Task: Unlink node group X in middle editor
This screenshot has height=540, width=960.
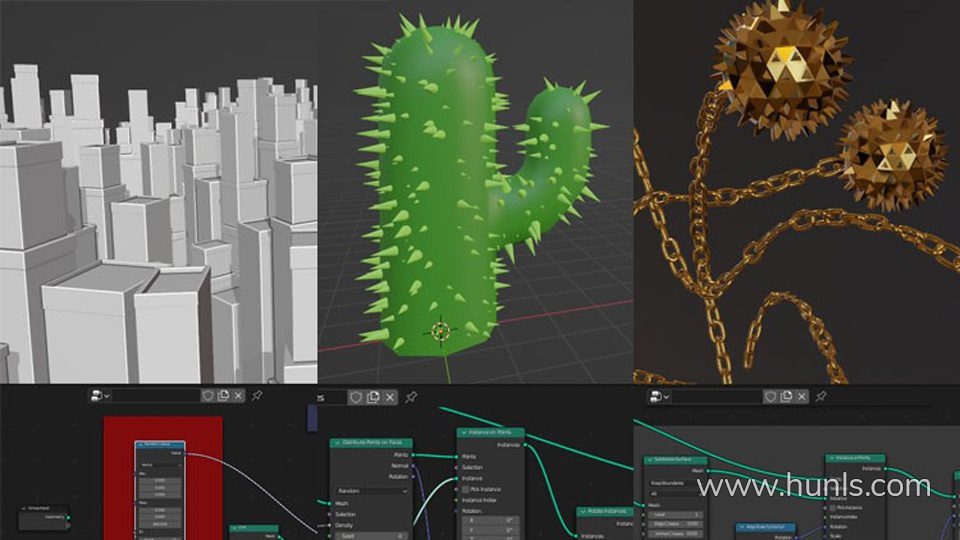Action: click(x=390, y=397)
